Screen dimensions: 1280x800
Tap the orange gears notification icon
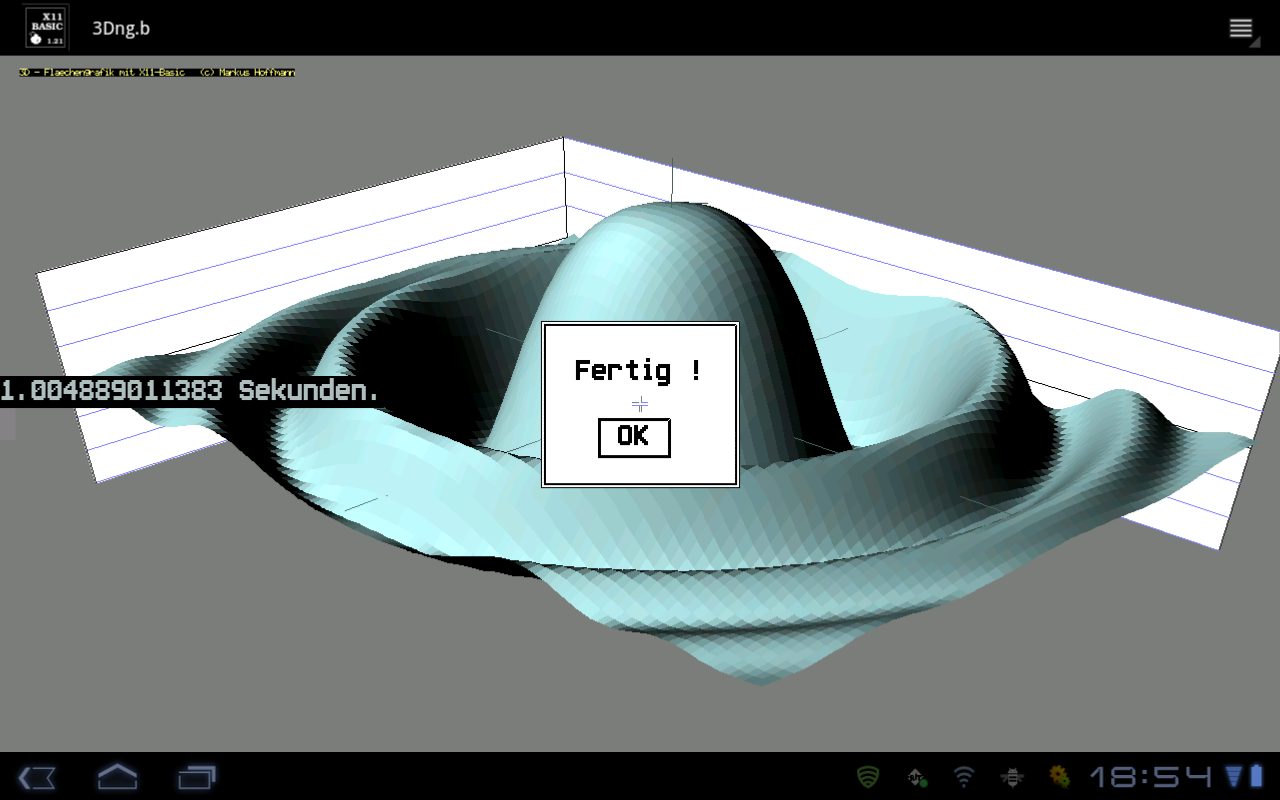[1059, 777]
